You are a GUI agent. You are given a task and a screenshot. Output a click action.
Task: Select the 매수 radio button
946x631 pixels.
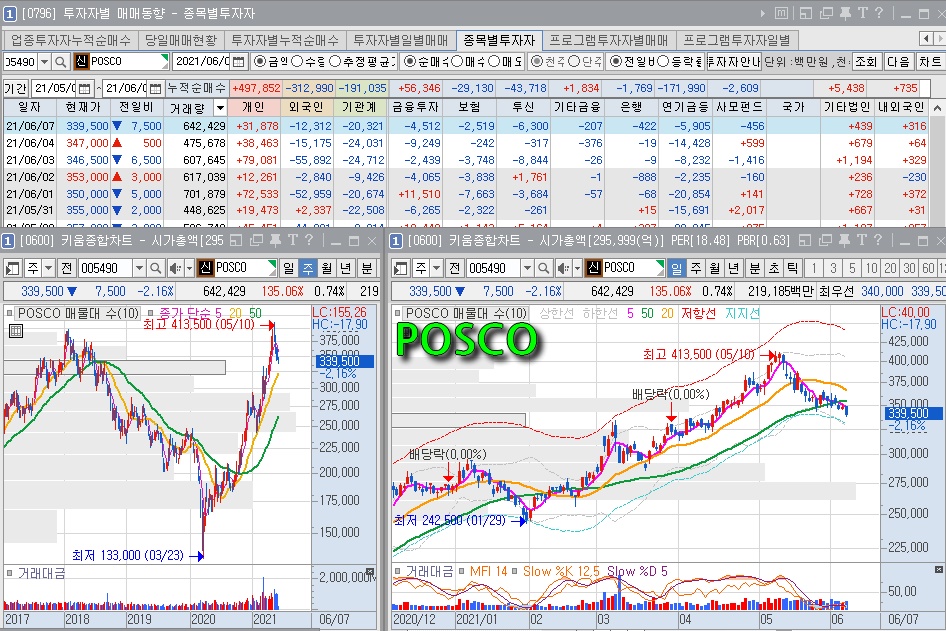(457, 62)
